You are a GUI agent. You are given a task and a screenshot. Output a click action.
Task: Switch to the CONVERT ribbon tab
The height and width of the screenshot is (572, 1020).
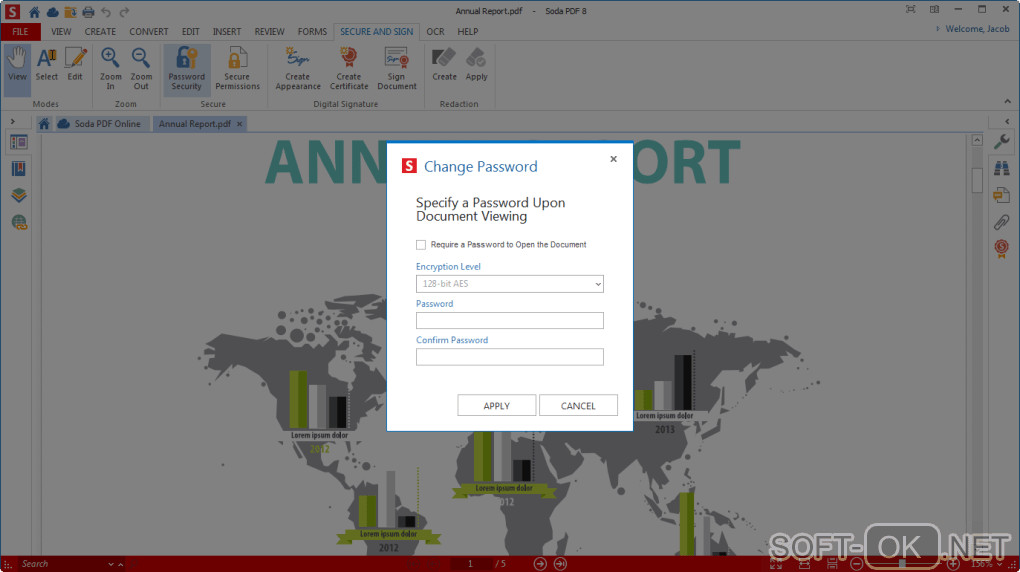[148, 31]
